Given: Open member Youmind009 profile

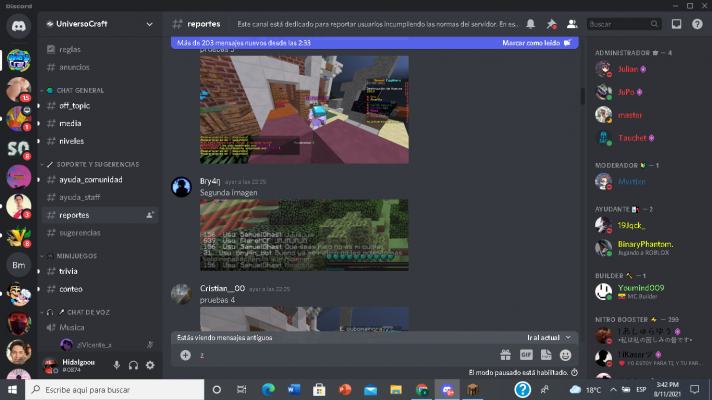Looking at the screenshot, I should (x=648, y=291).
